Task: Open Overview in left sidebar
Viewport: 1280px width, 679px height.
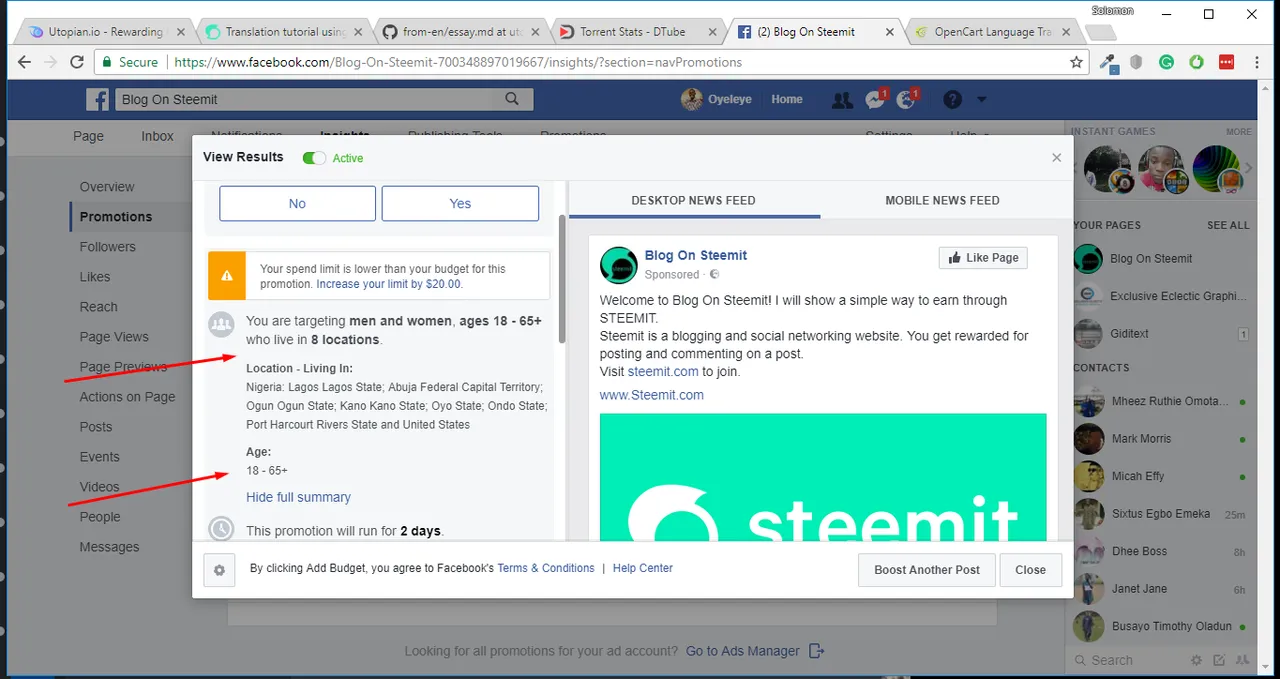Action: (107, 187)
